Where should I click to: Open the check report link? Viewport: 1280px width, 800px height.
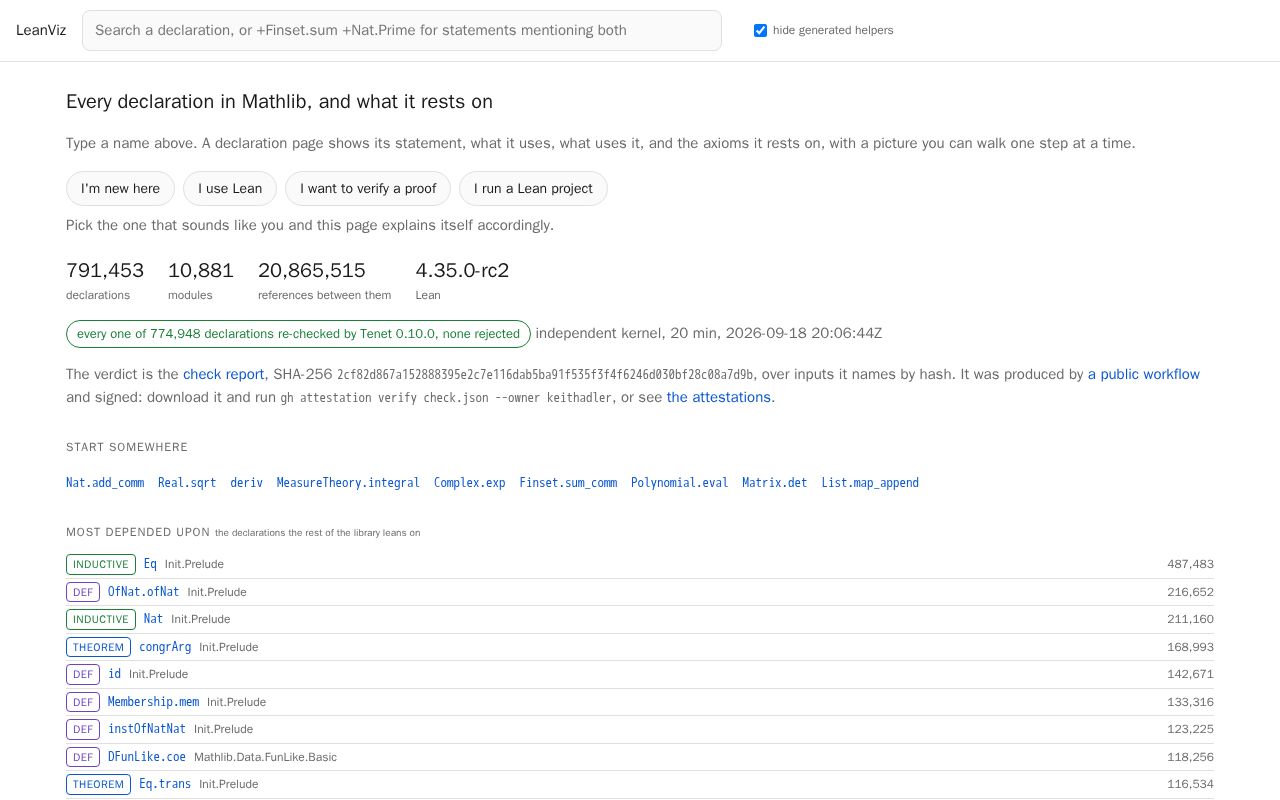point(224,374)
